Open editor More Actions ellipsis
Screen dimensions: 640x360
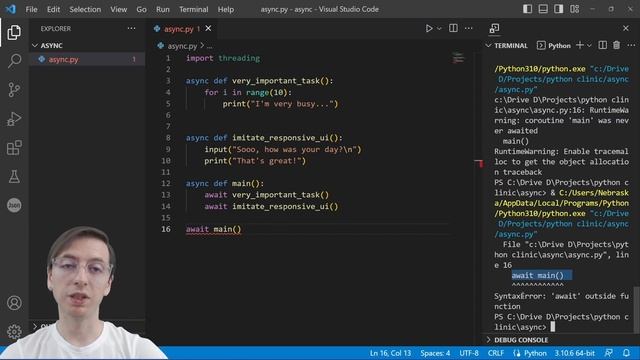tap(469, 28)
